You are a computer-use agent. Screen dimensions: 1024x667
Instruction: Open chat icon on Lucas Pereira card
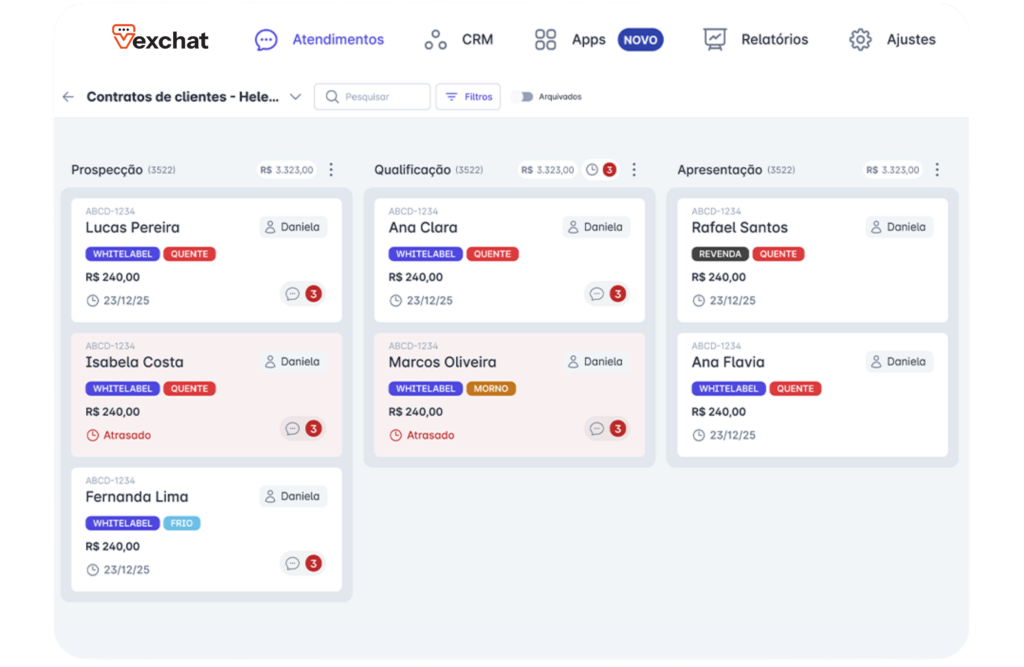pyautogui.click(x=292, y=294)
